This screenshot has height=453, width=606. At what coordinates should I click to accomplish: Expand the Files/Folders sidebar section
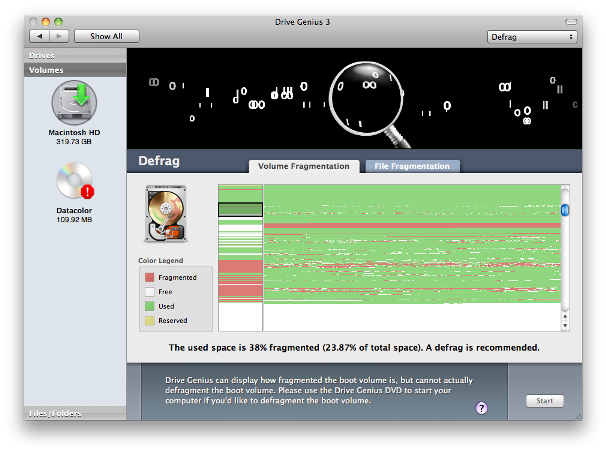coord(75,413)
